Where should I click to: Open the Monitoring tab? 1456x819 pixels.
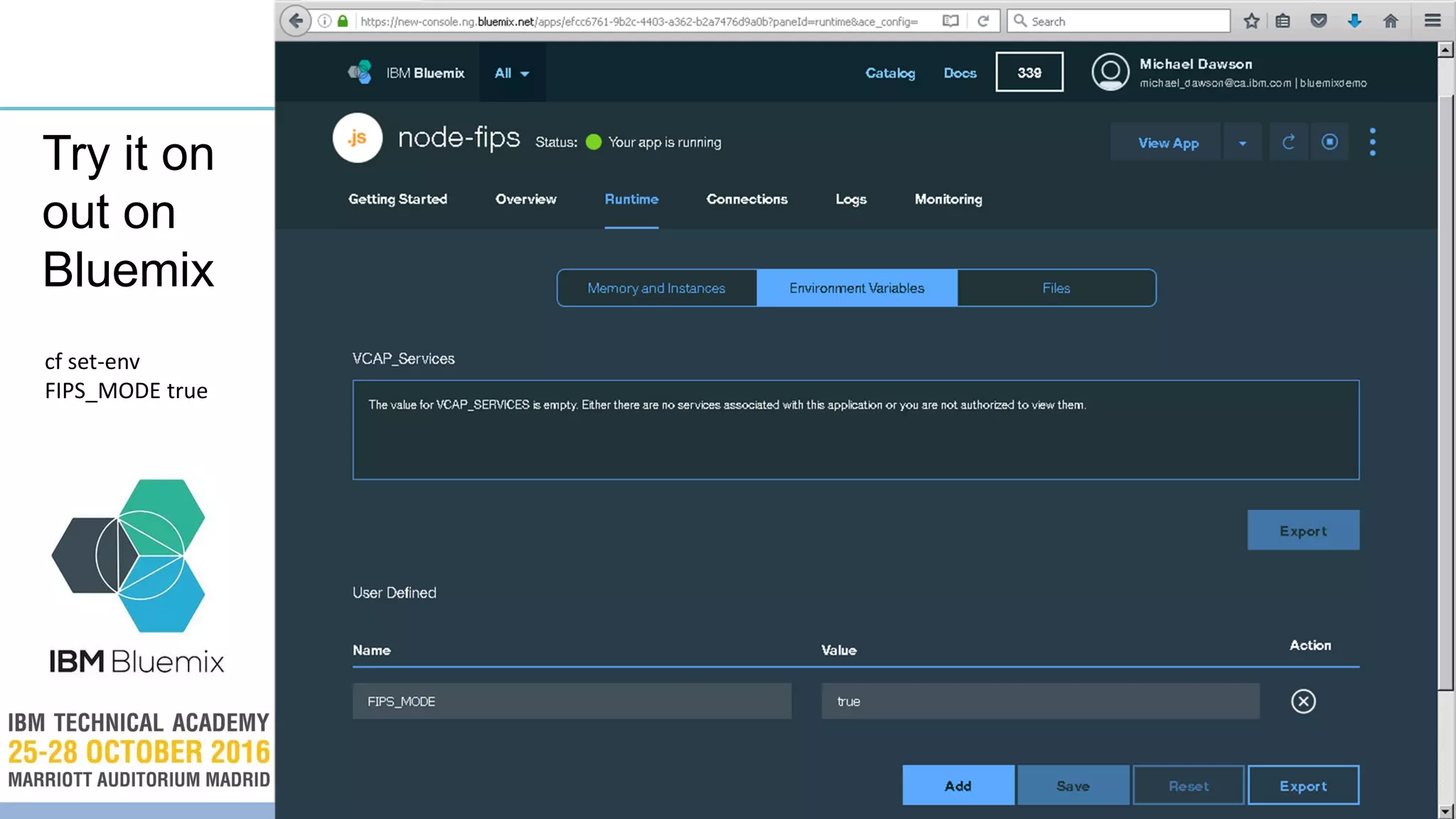point(948,200)
